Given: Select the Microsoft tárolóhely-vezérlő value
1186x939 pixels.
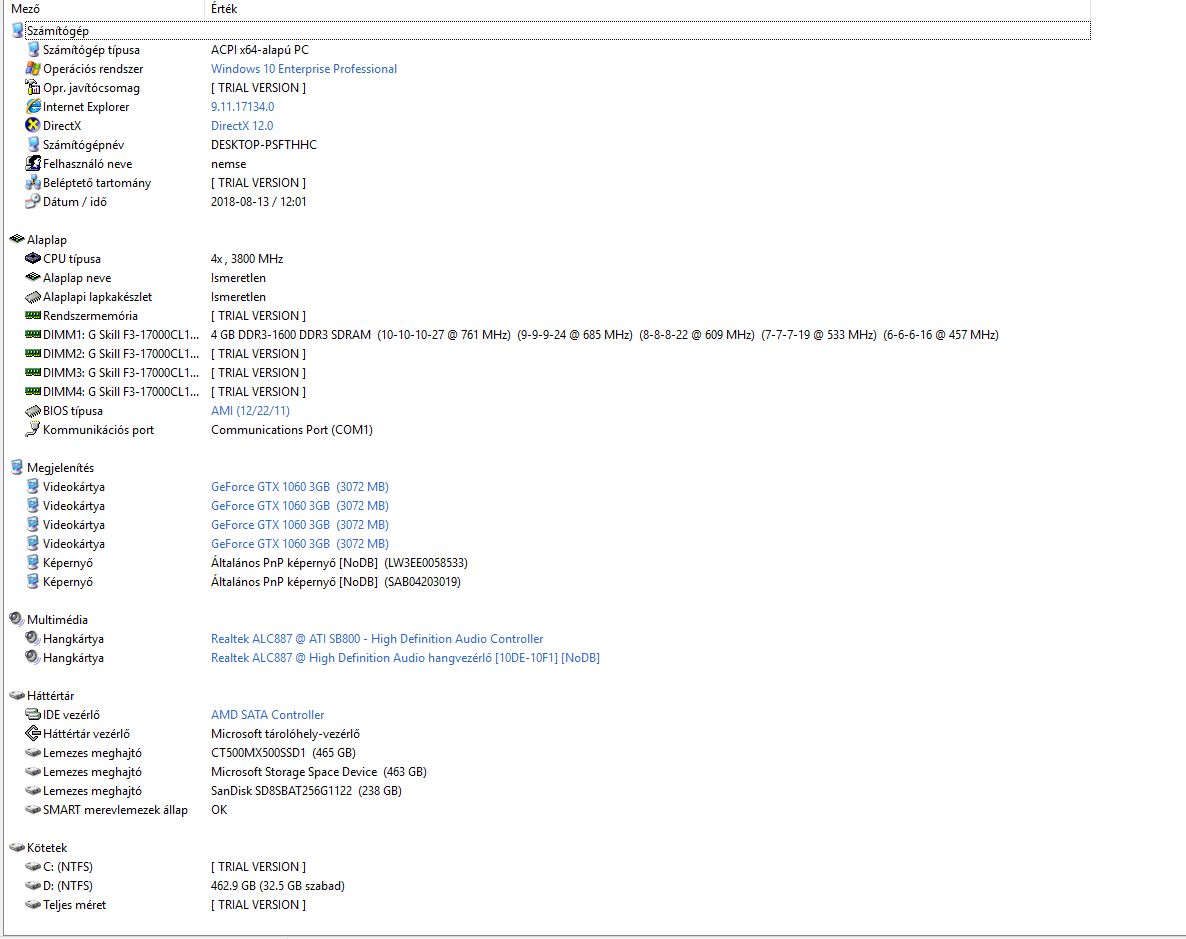Looking at the screenshot, I should tap(285, 734).
